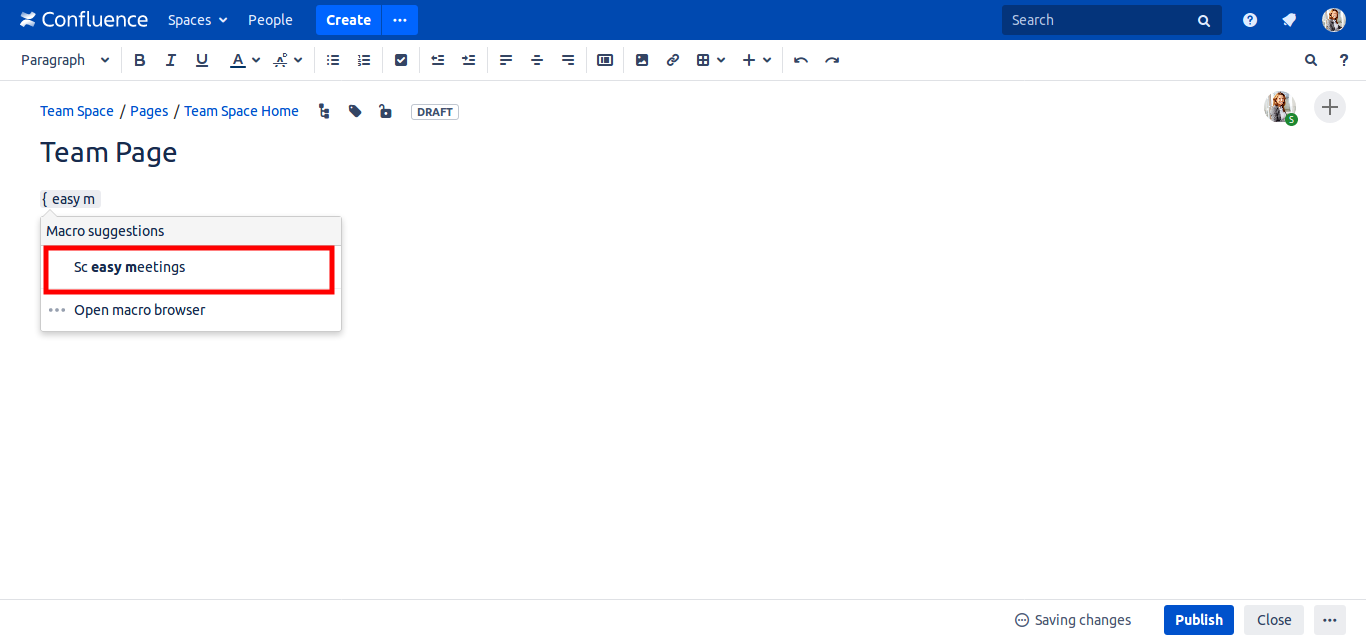Open the Paragraph style dropdown
Screen dimensions: 1366x640
(x=65, y=60)
